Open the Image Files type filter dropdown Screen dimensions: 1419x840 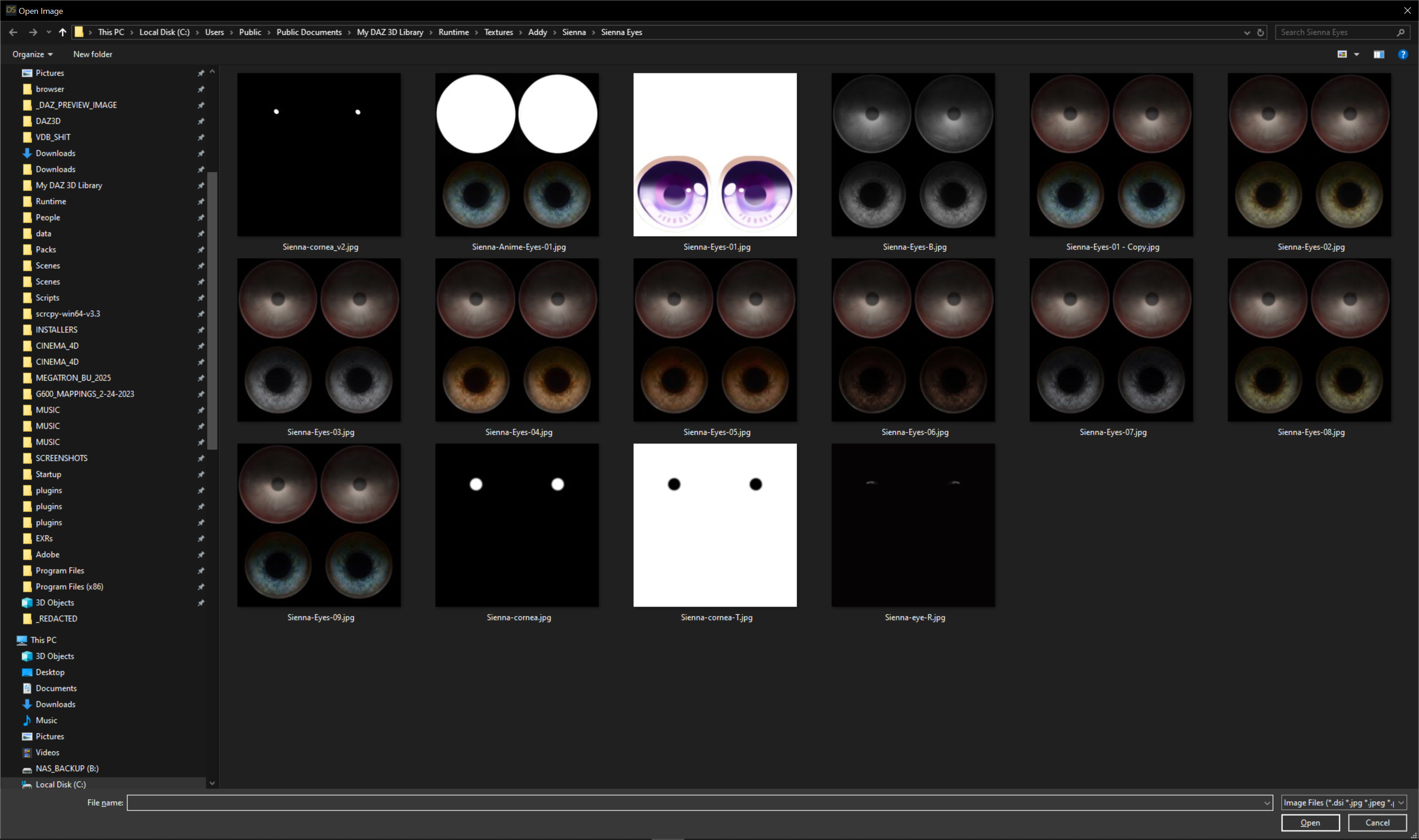[1343, 803]
